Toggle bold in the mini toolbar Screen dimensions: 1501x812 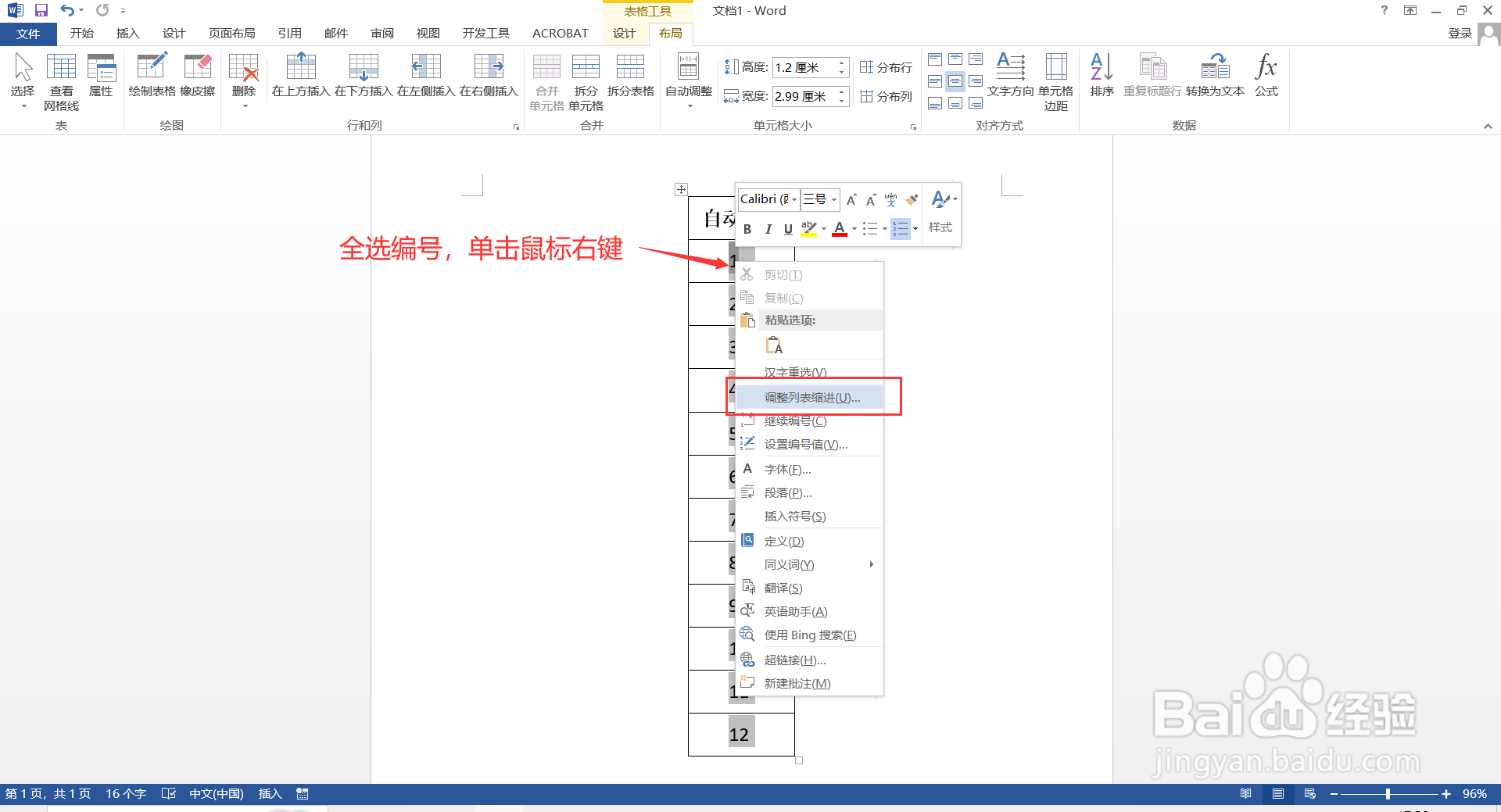(x=747, y=228)
